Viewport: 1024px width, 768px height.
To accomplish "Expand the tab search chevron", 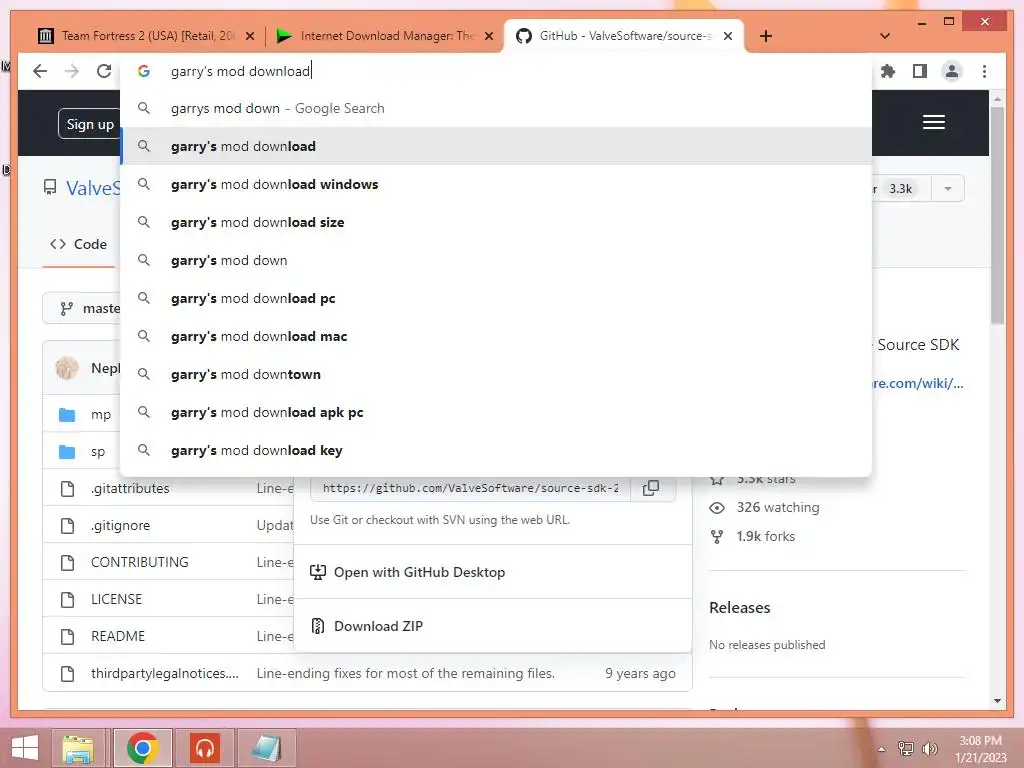I will (885, 36).
